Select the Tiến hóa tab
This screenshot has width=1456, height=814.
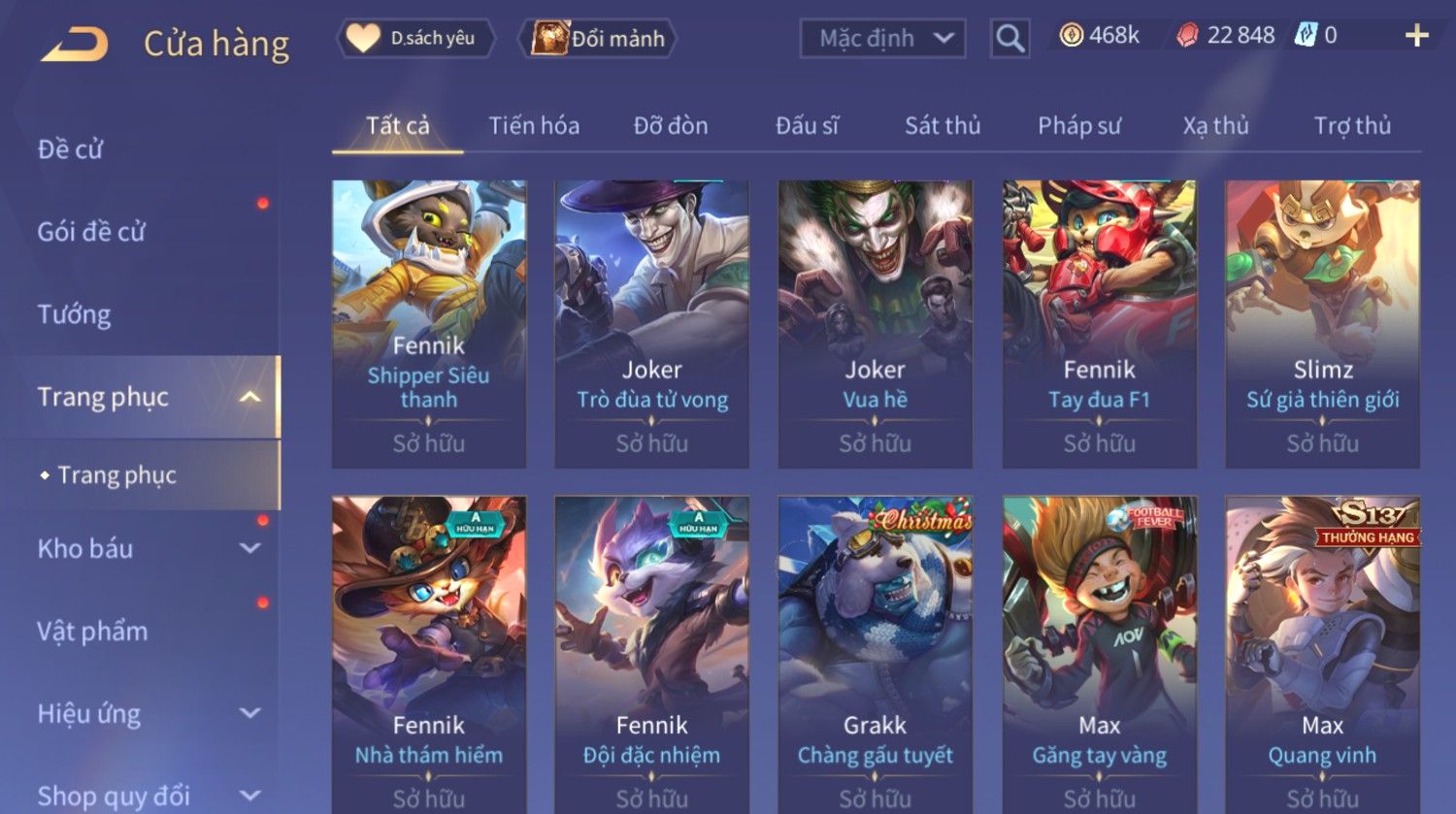[x=534, y=125]
